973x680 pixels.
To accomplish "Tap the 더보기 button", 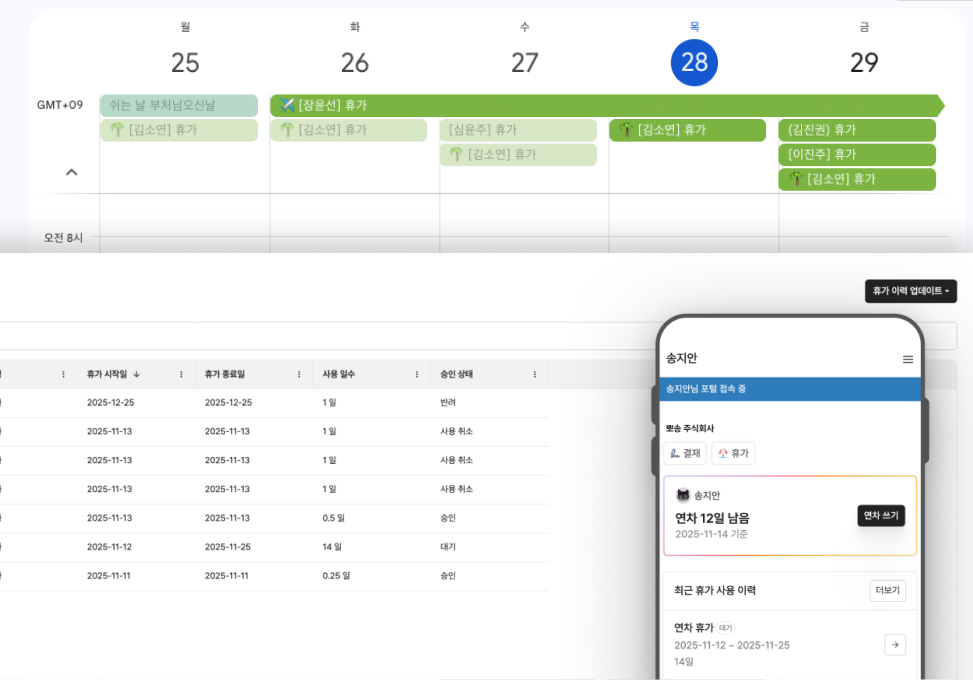I will point(887,590).
